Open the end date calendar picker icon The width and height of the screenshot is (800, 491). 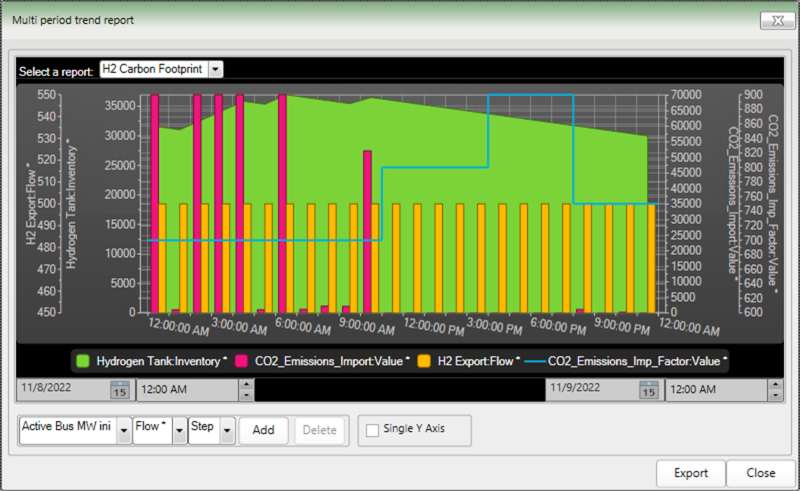coord(648,390)
